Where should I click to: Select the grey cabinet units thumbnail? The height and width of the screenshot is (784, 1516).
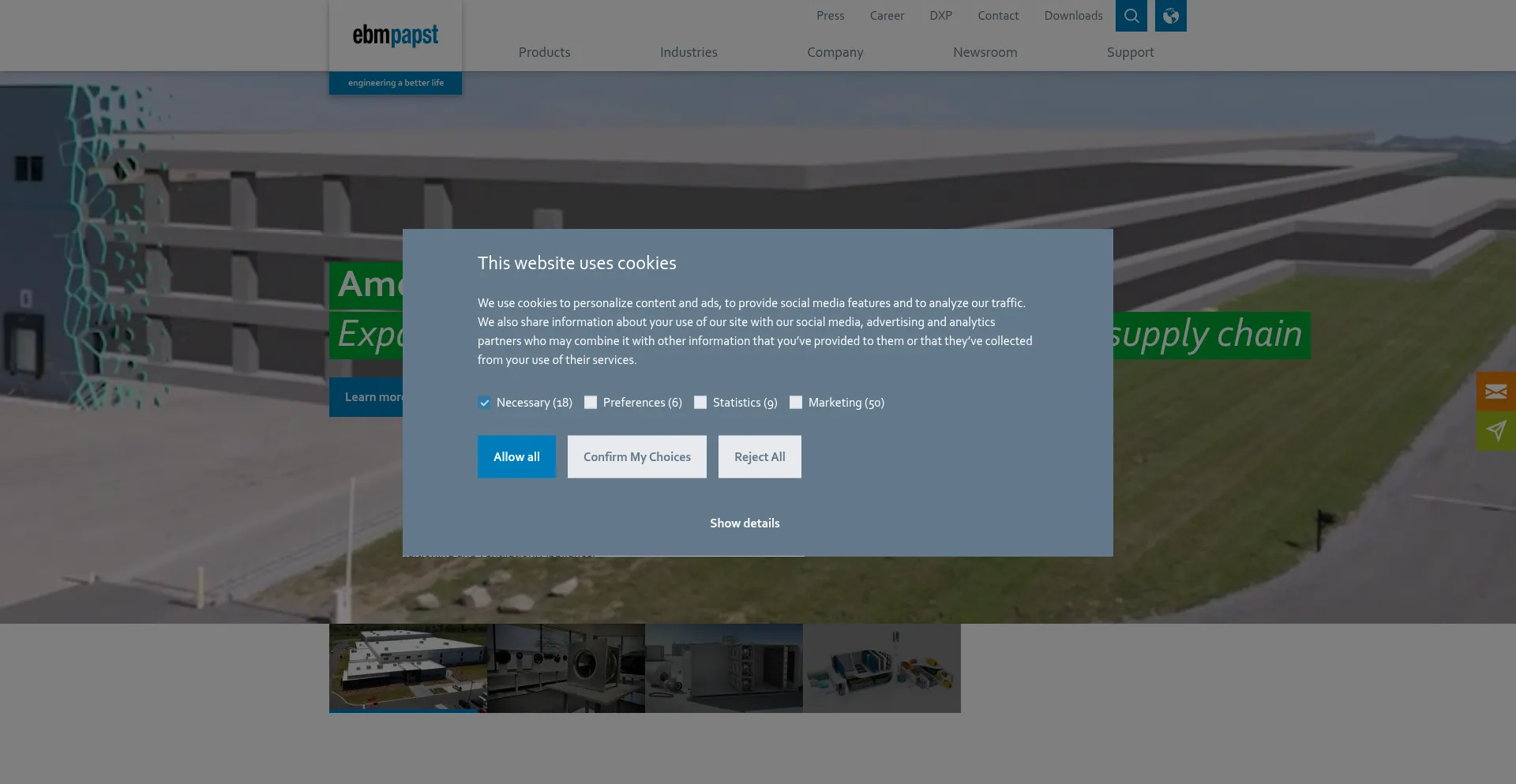(724, 668)
